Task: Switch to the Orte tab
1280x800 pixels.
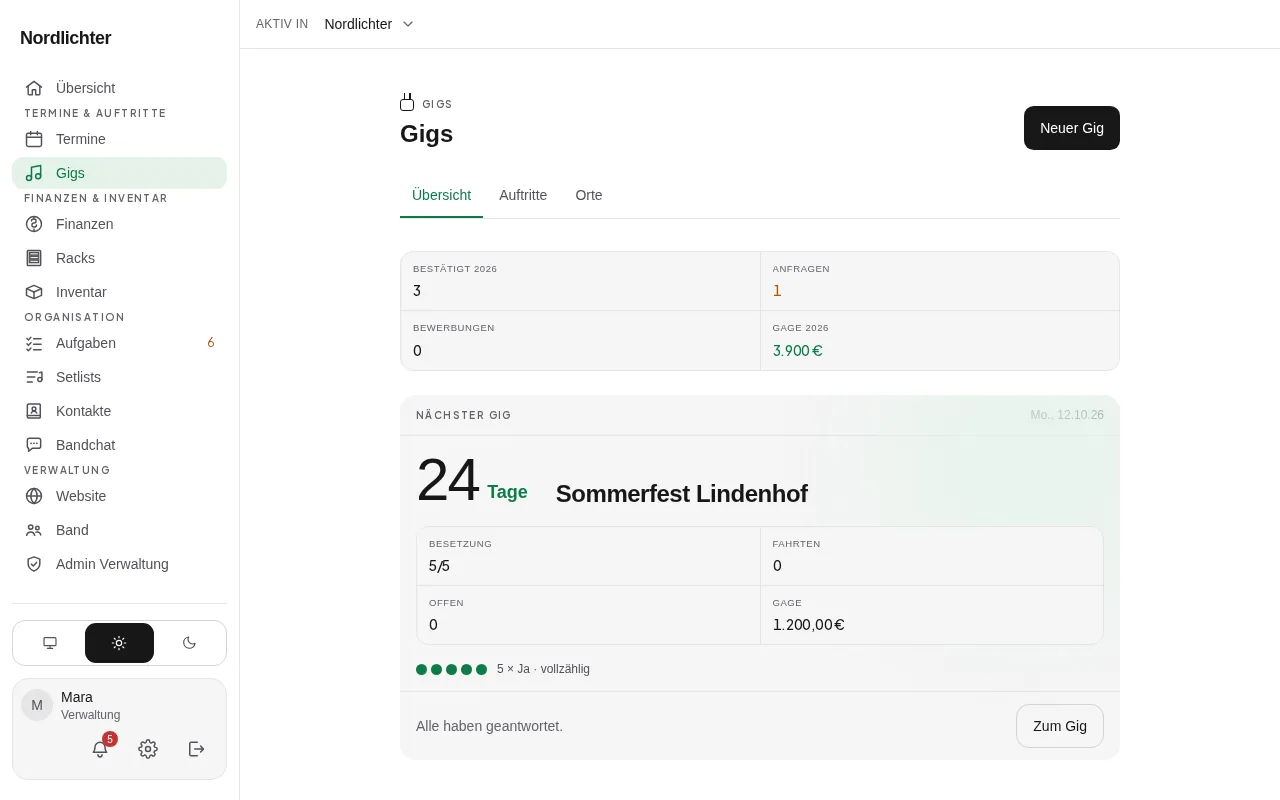Action: (x=589, y=195)
